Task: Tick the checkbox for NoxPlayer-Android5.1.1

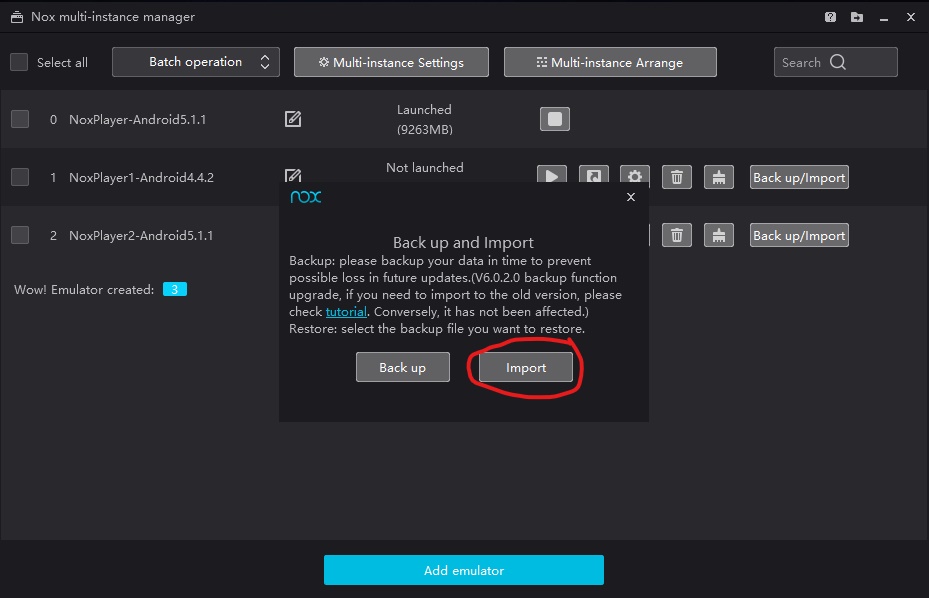Action: point(20,119)
